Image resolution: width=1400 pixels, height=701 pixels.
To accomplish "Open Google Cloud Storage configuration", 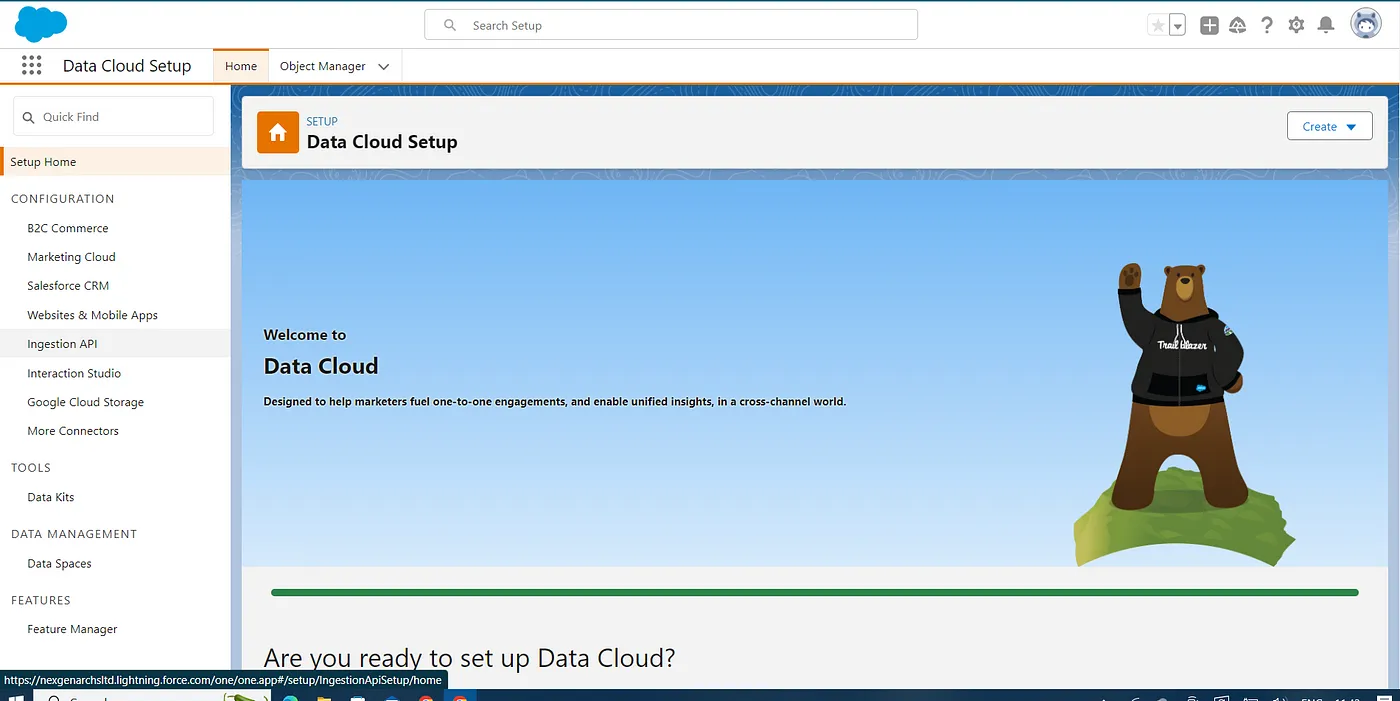I will coord(86,402).
